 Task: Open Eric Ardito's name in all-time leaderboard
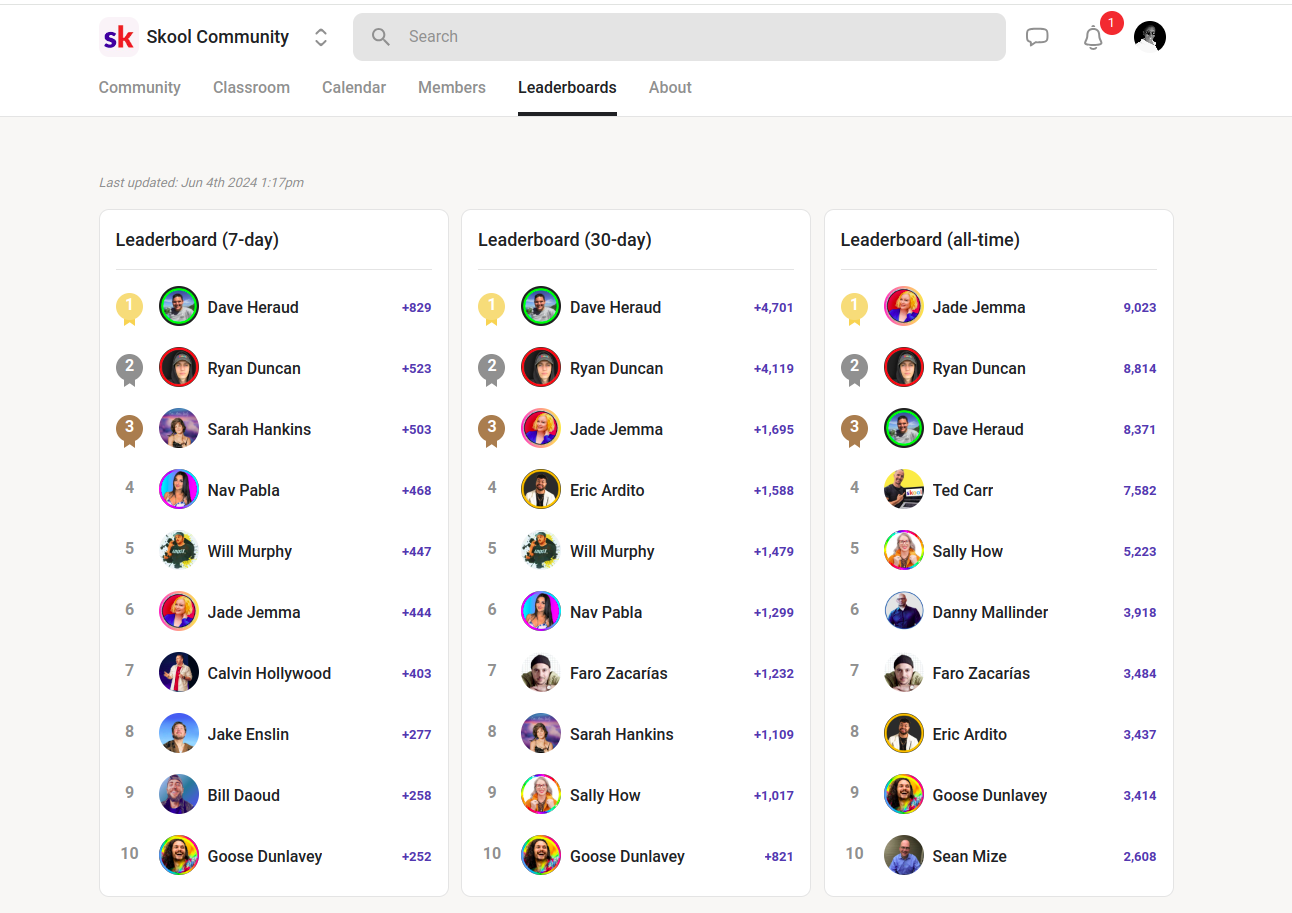click(x=970, y=735)
